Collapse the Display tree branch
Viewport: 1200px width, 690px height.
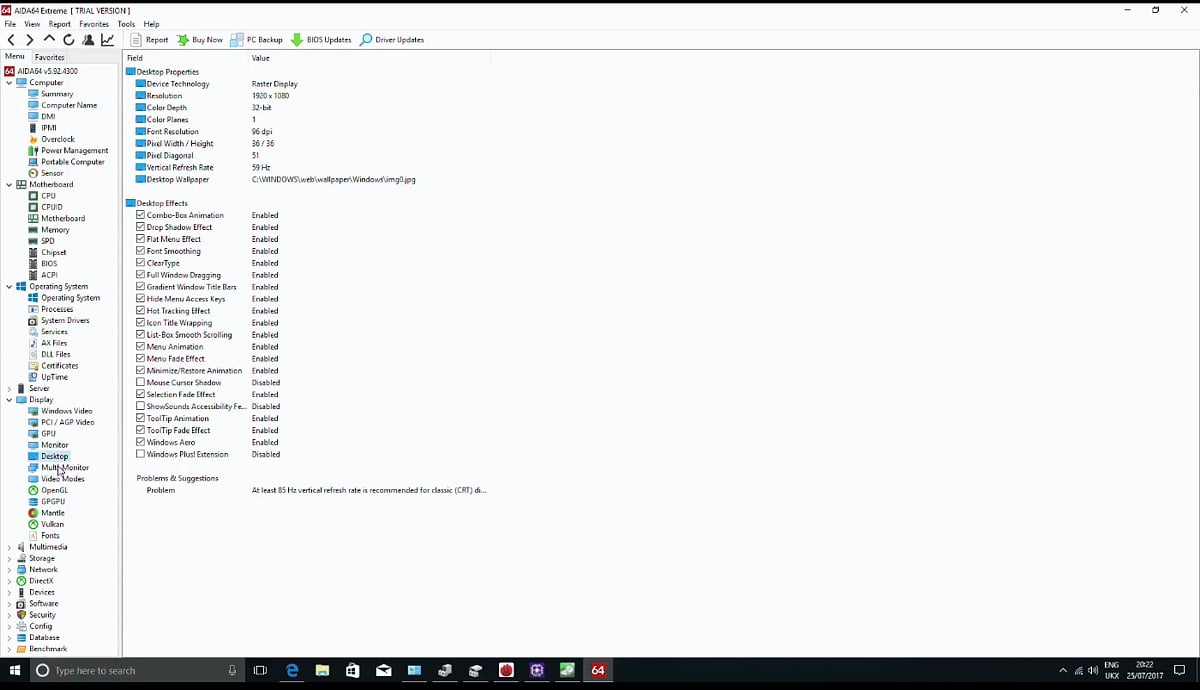(x=8, y=399)
